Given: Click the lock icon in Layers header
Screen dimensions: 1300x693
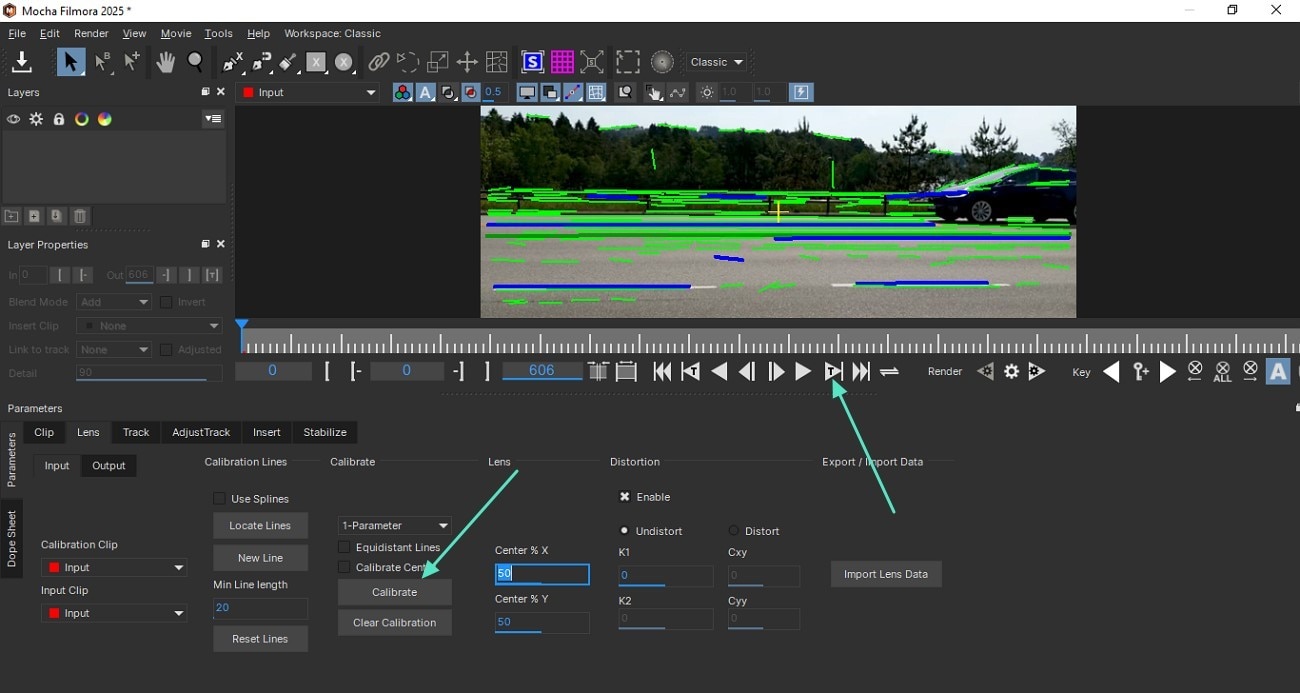Looking at the screenshot, I should (x=59, y=119).
